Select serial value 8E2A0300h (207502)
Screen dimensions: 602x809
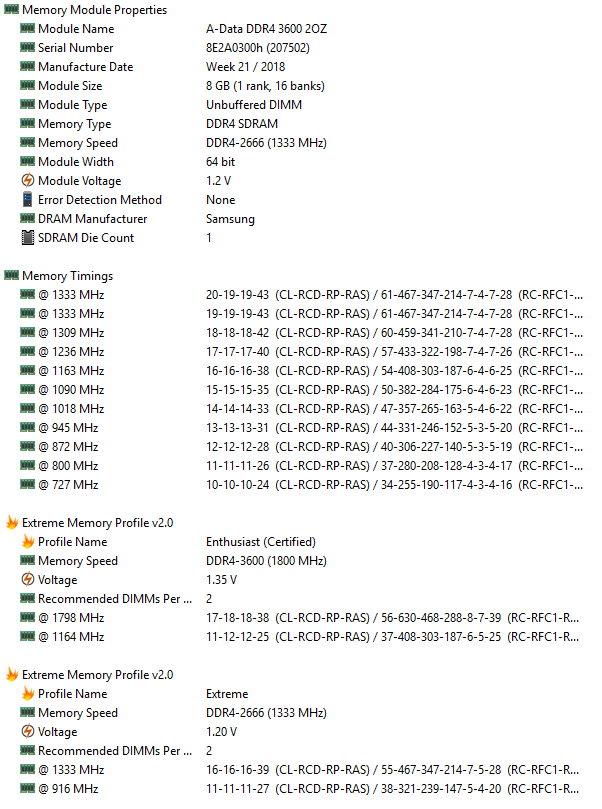tap(258, 48)
